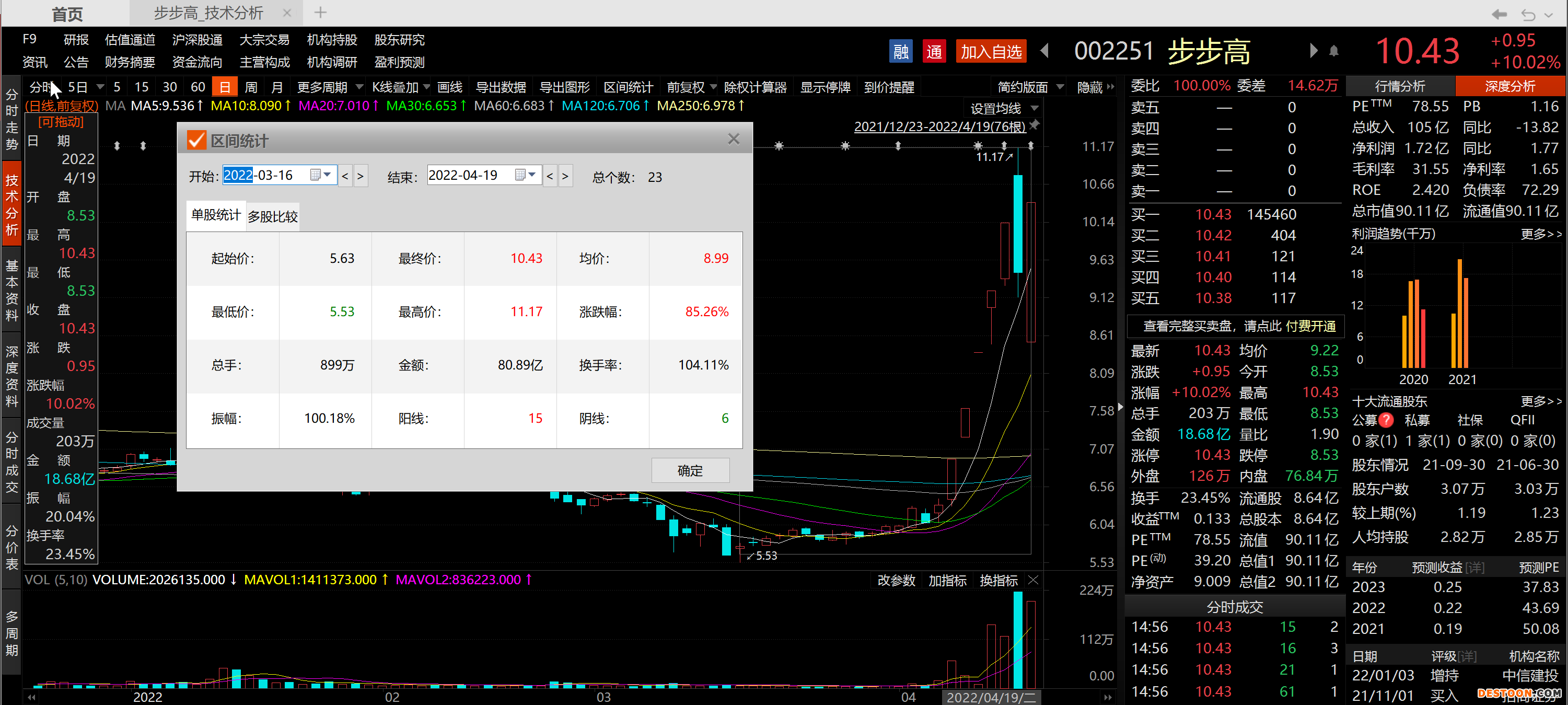The height and width of the screenshot is (705, 1568).
Task: Open the 资金流向 menu item
Action: pyautogui.click(x=196, y=62)
